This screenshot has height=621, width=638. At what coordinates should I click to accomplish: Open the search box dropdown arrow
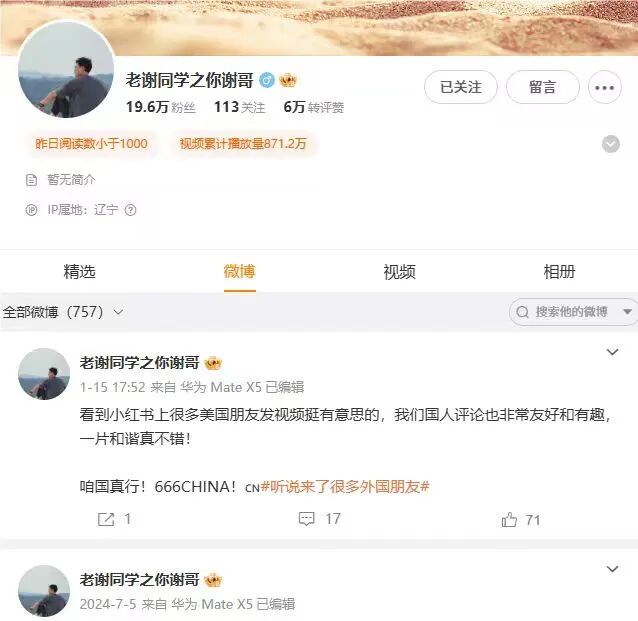pos(627,312)
